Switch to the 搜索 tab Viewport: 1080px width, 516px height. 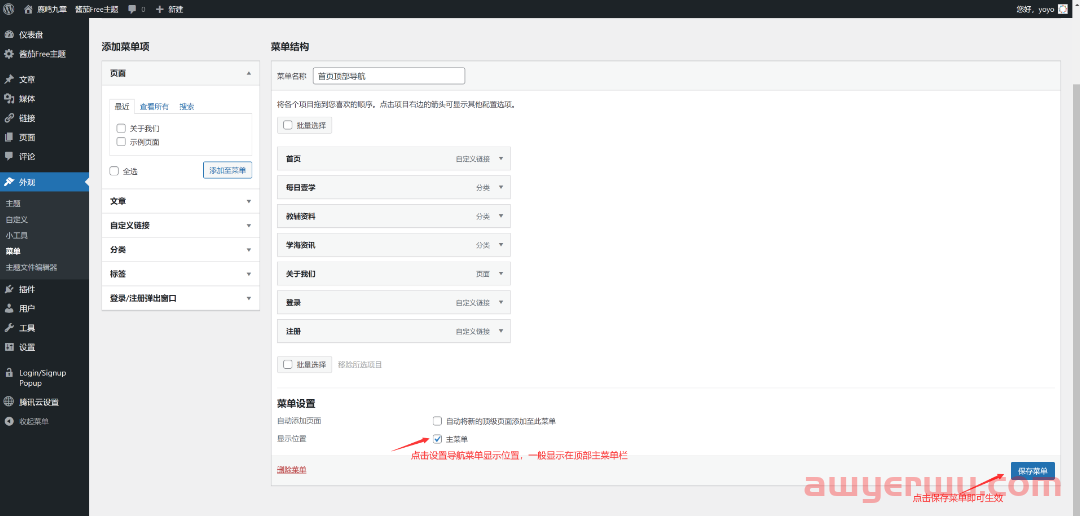tap(187, 107)
